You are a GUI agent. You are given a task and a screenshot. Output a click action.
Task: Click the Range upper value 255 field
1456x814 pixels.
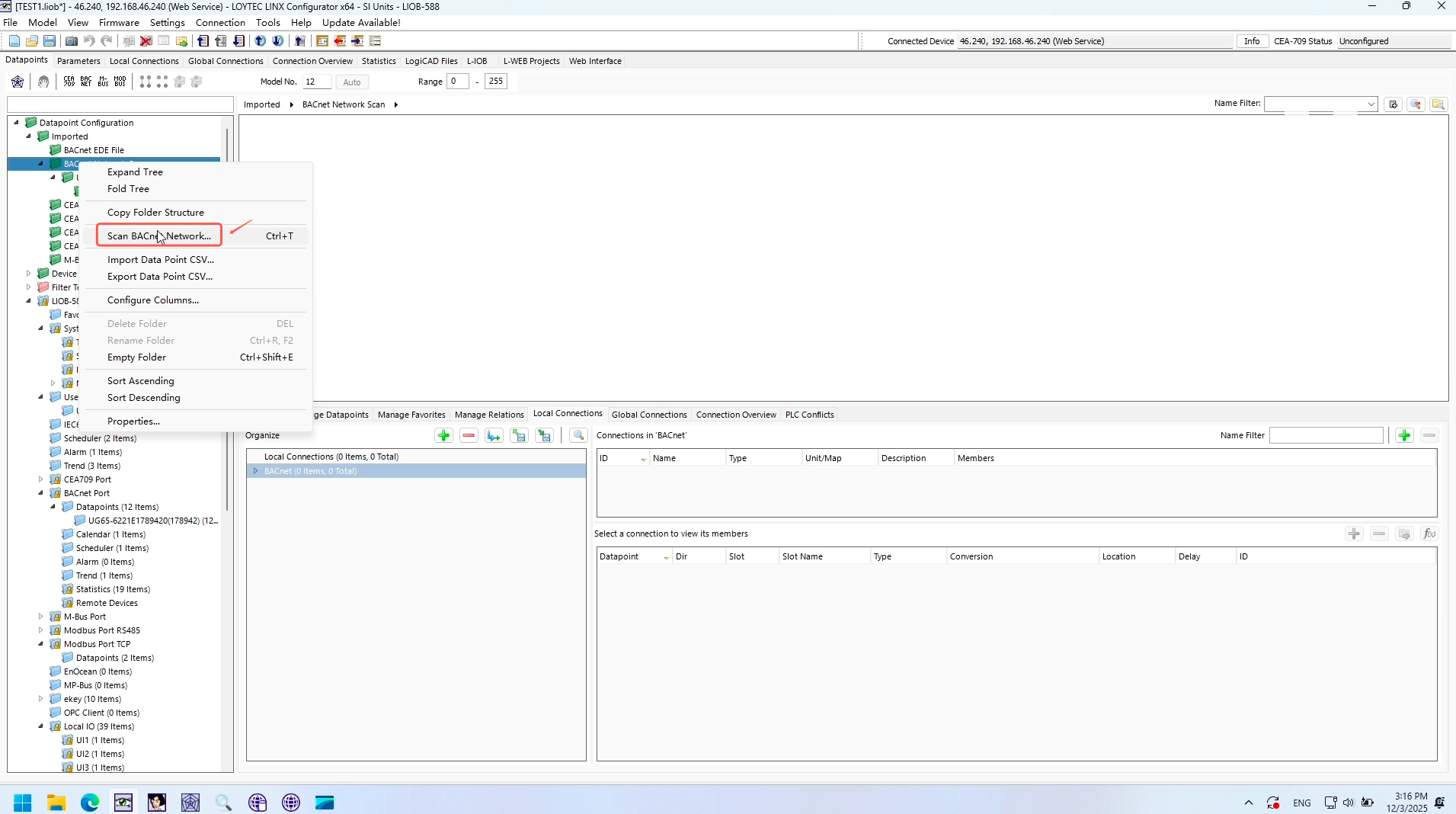[x=496, y=82]
